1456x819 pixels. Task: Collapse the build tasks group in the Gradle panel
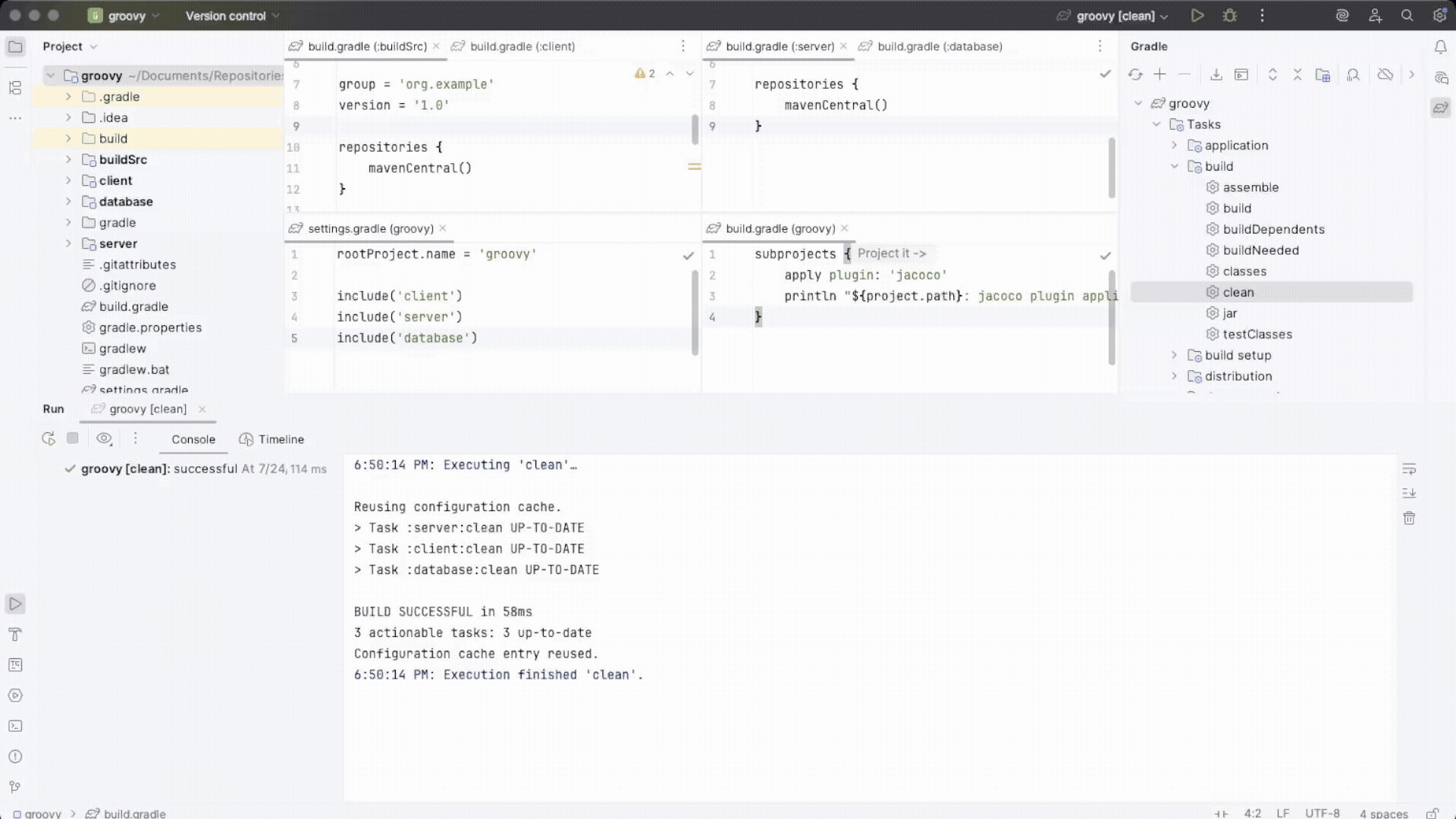pos(1175,166)
